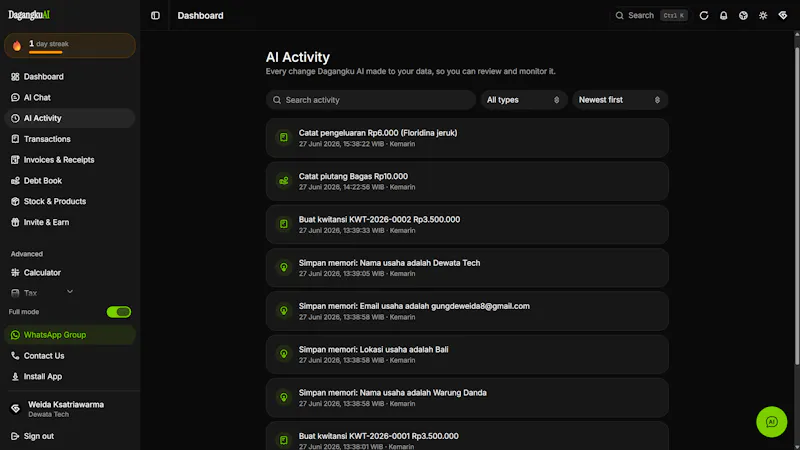Click the Sign out icon

[x=15, y=436]
